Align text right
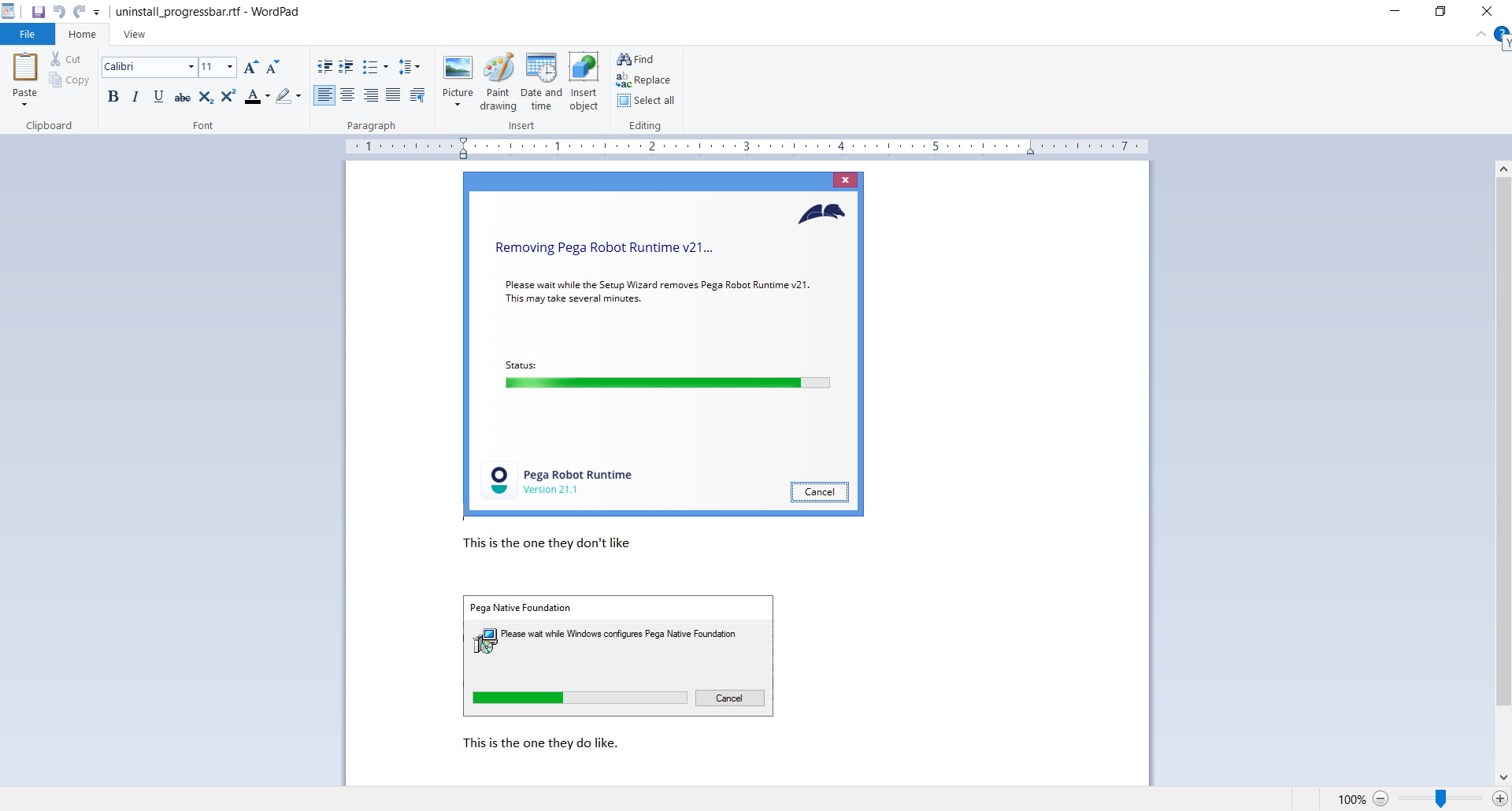The height and width of the screenshot is (811, 1512). click(370, 96)
